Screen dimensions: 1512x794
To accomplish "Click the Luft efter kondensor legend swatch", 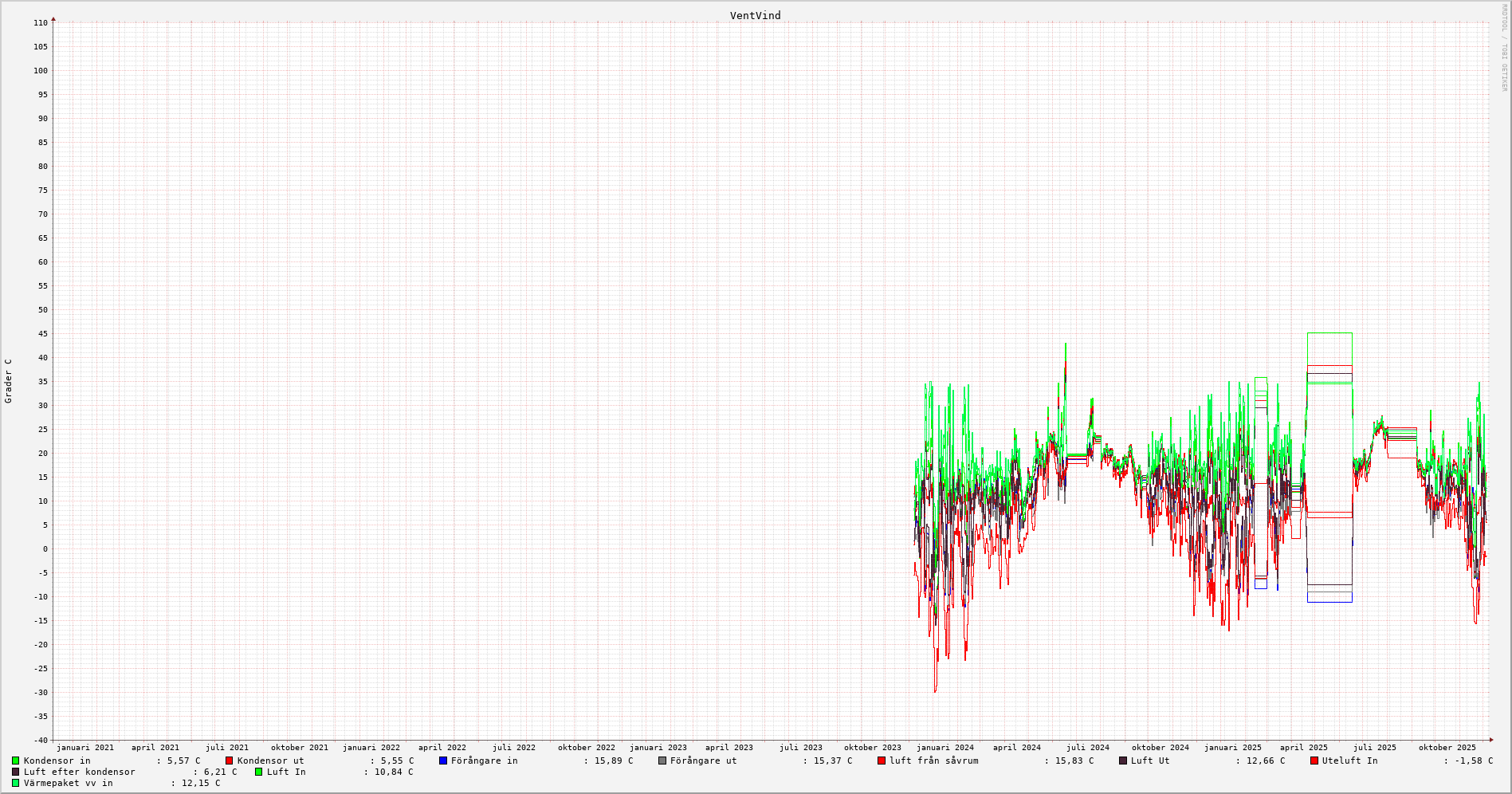I will tap(15, 772).
